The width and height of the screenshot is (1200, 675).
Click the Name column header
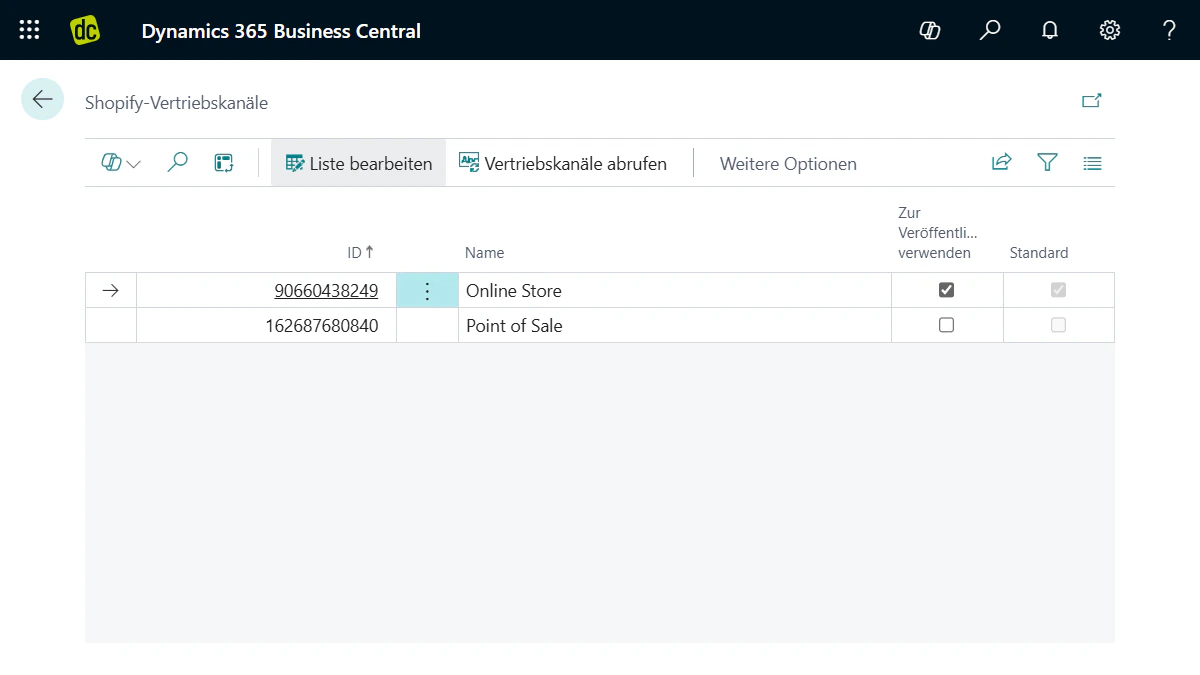click(484, 253)
